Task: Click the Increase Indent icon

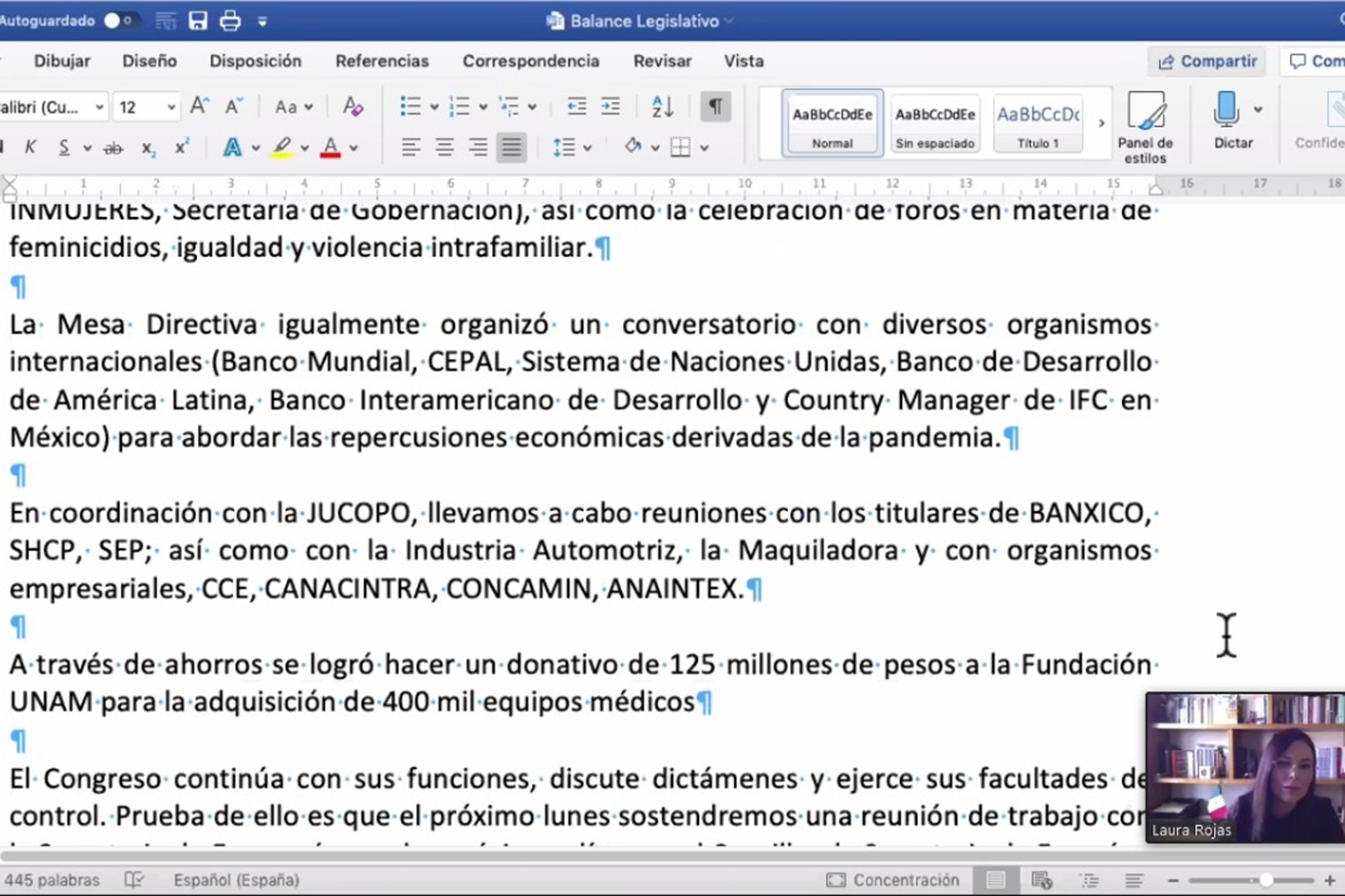Action: click(x=610, y=107)
